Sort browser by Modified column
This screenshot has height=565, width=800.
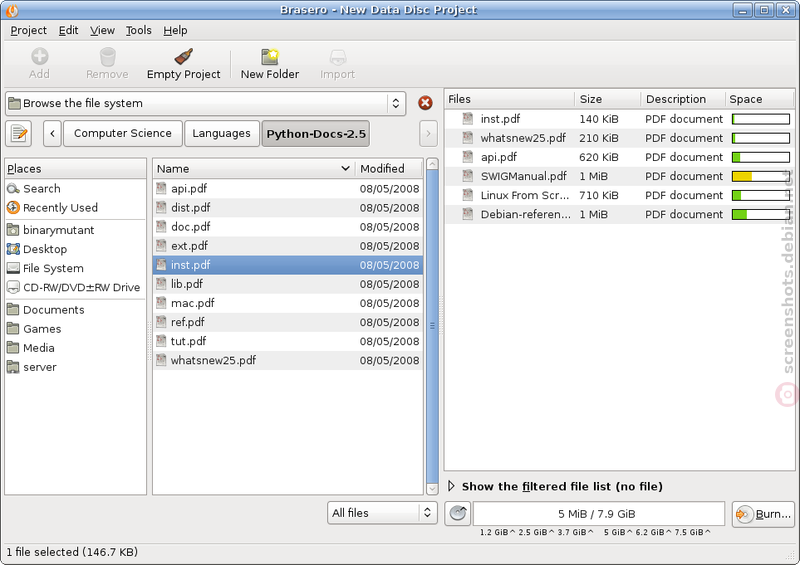click(389, 169)
